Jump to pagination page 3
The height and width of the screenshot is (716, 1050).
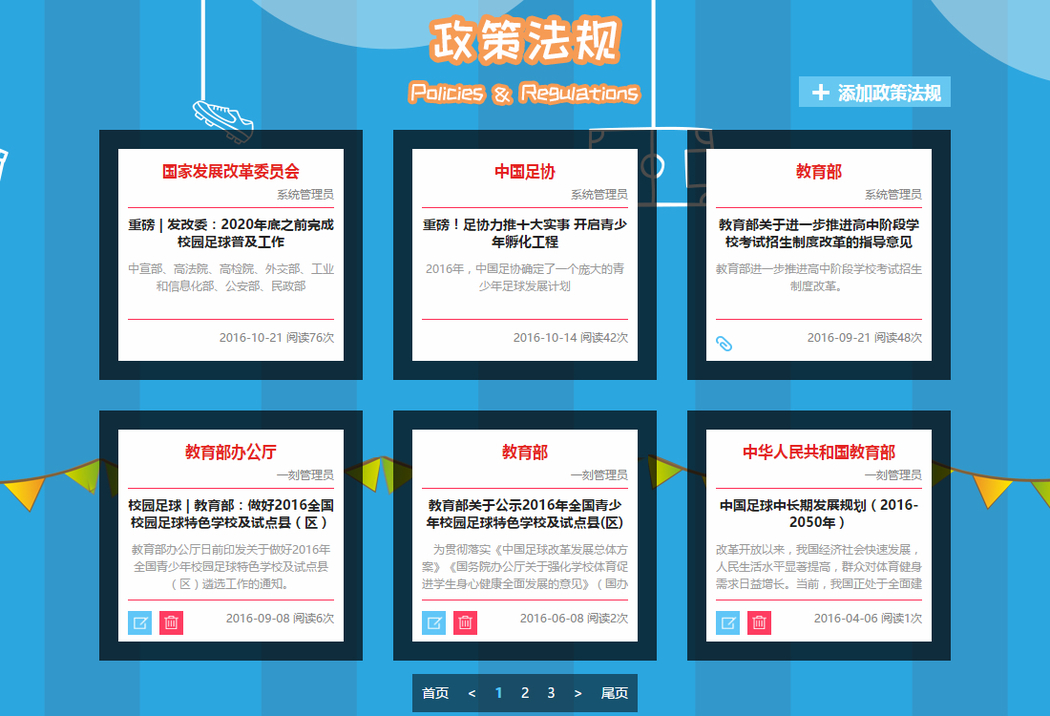(551, 693)
